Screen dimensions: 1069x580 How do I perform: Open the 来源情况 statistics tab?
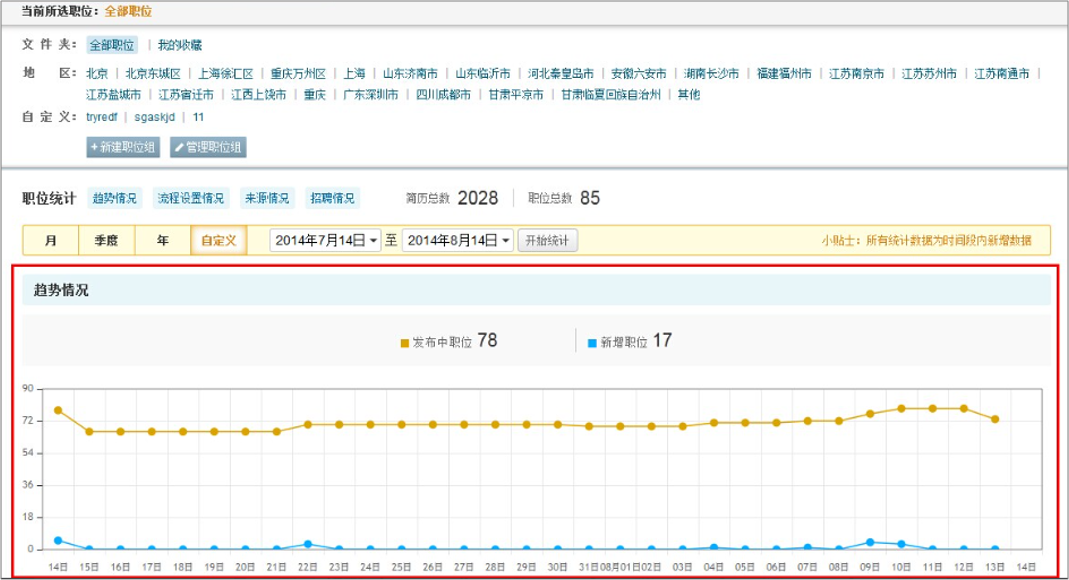click(267, 198)
